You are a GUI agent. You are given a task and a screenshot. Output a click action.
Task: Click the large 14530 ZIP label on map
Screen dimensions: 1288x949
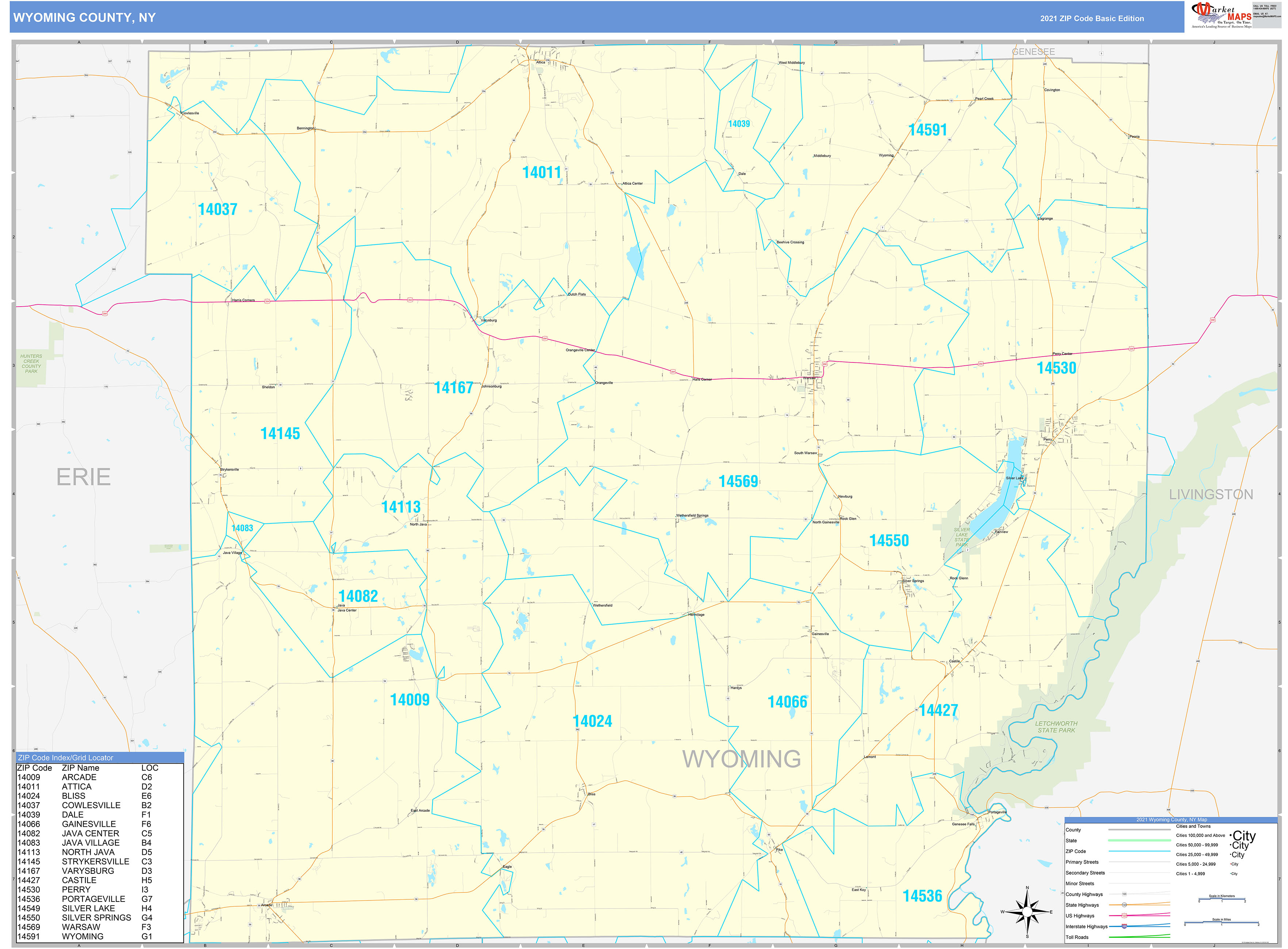click(x=1056, y=368)
